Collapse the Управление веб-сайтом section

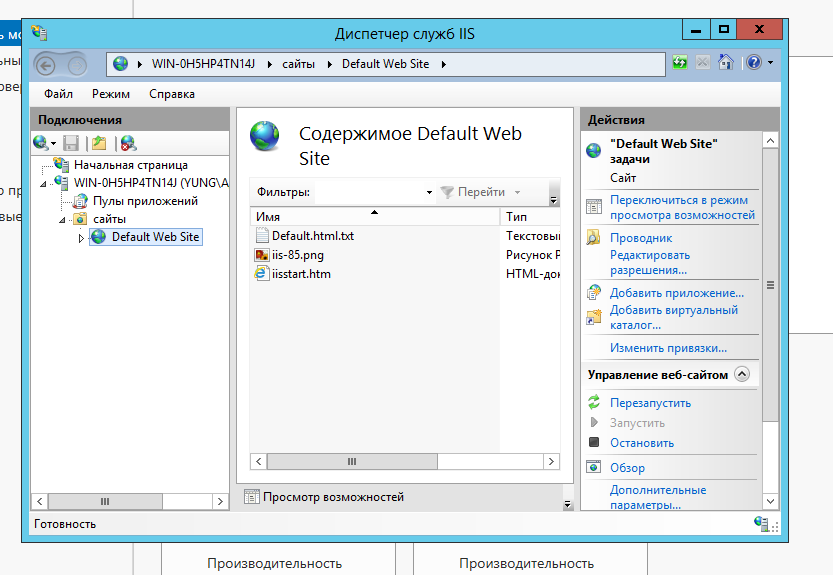click(742, 374)
